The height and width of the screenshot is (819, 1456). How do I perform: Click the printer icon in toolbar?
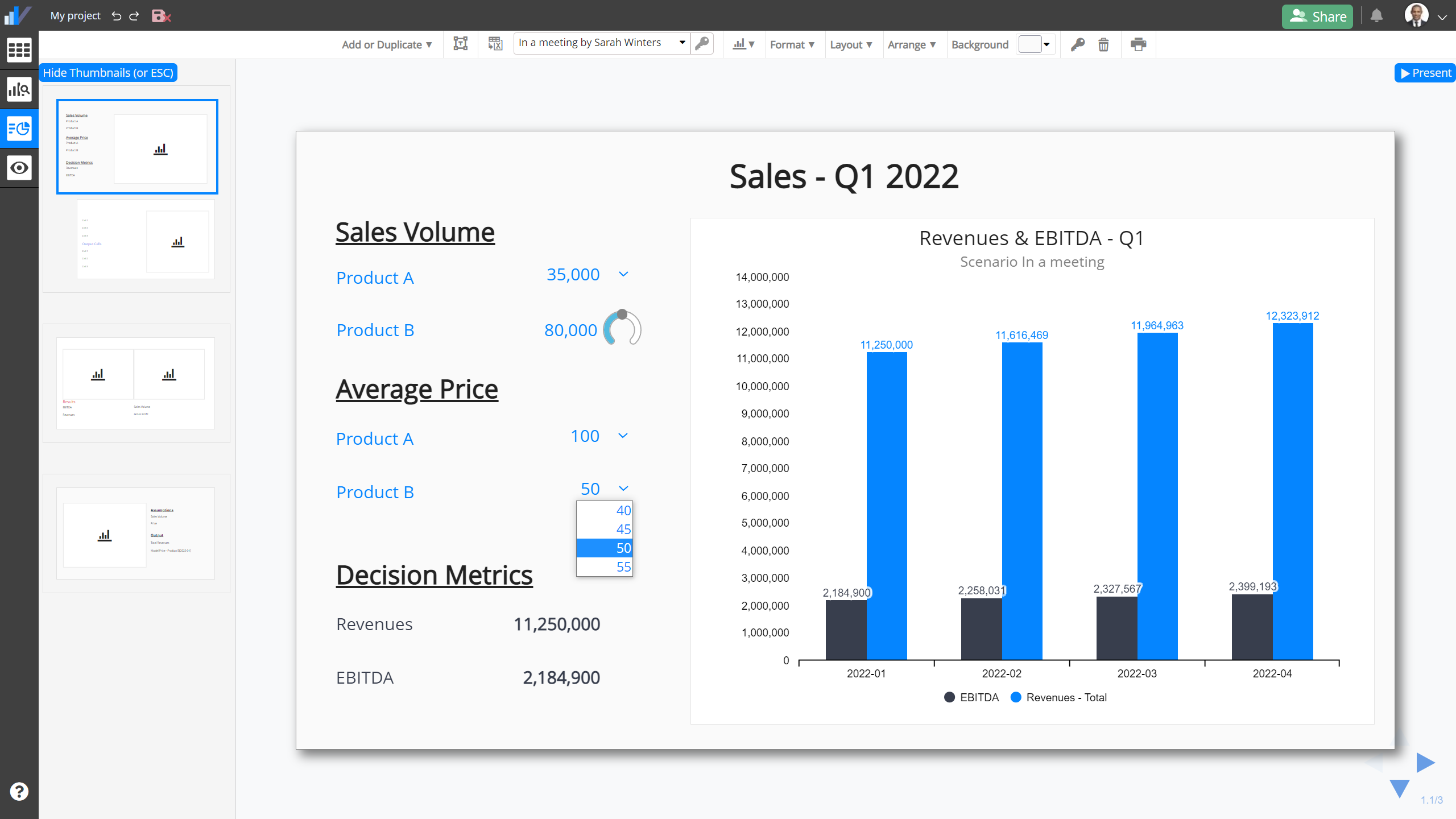(x=1138, y=44)
